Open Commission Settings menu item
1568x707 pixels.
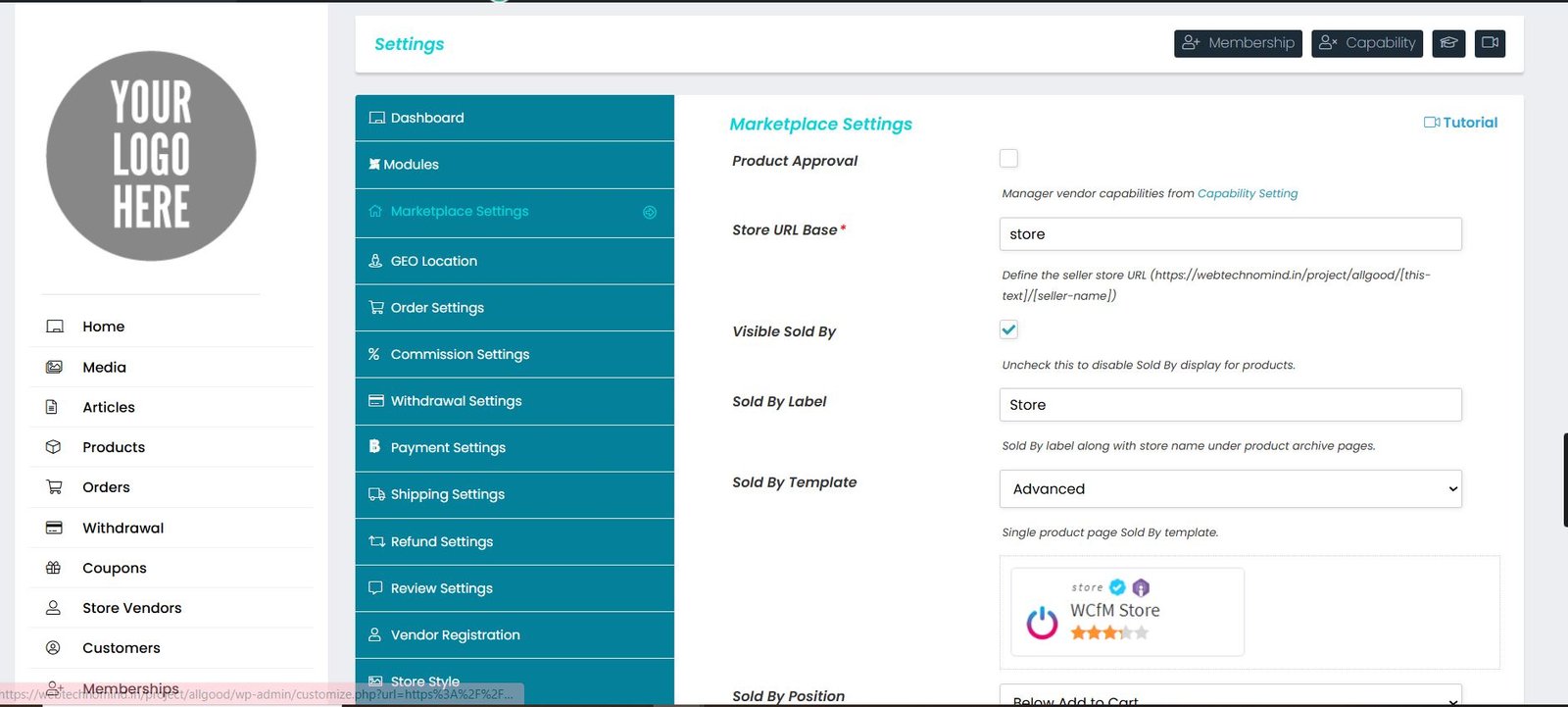coord(460,354)
